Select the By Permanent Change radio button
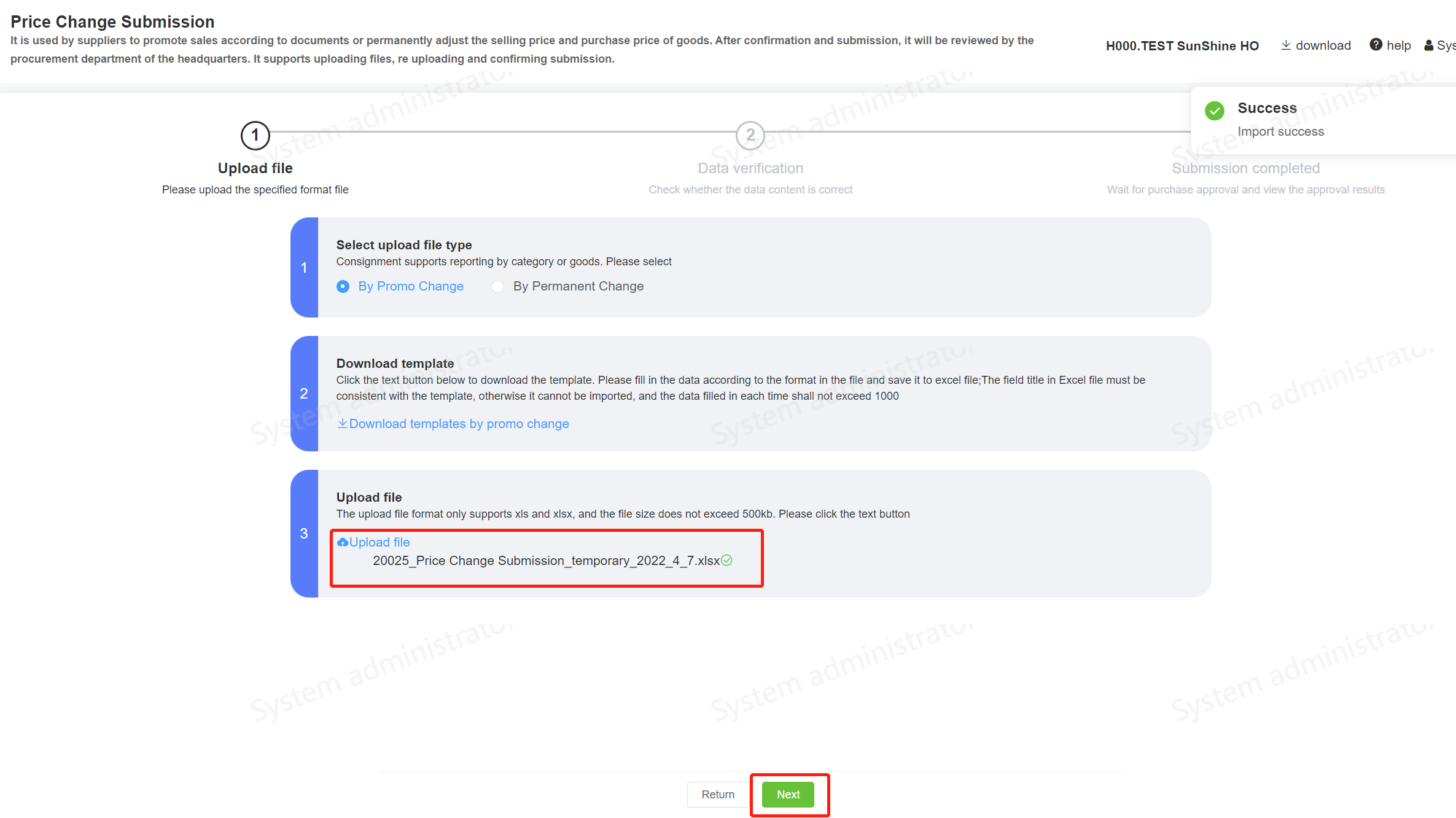The height and width of the screenshot is (818, 1456). click(x=497, y=286)
